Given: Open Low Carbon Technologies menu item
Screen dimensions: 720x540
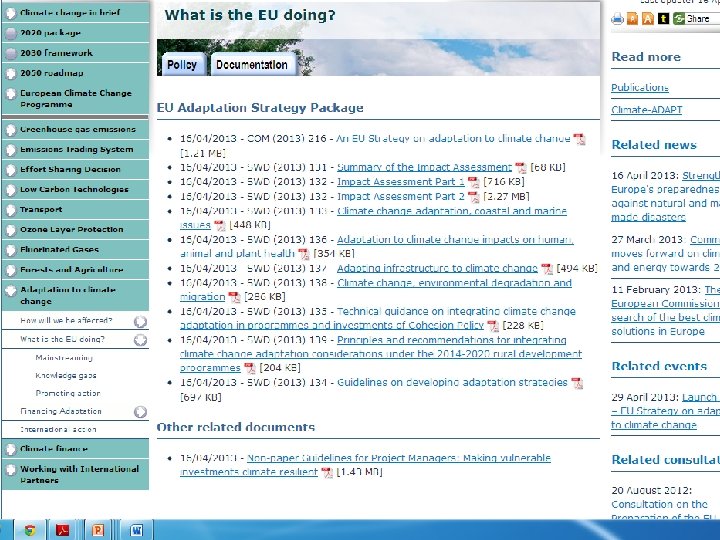Looking at the screenshot, I should [75, 189].
